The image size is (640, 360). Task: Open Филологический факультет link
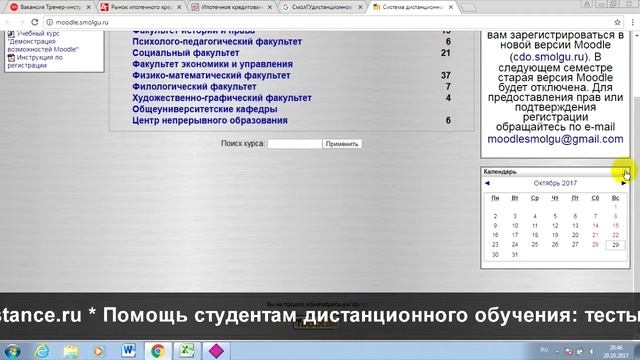194,87
